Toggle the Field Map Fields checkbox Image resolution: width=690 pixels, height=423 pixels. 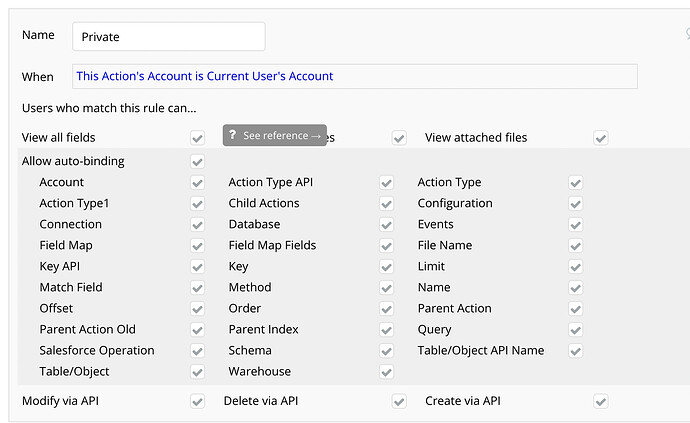point(386,246)
